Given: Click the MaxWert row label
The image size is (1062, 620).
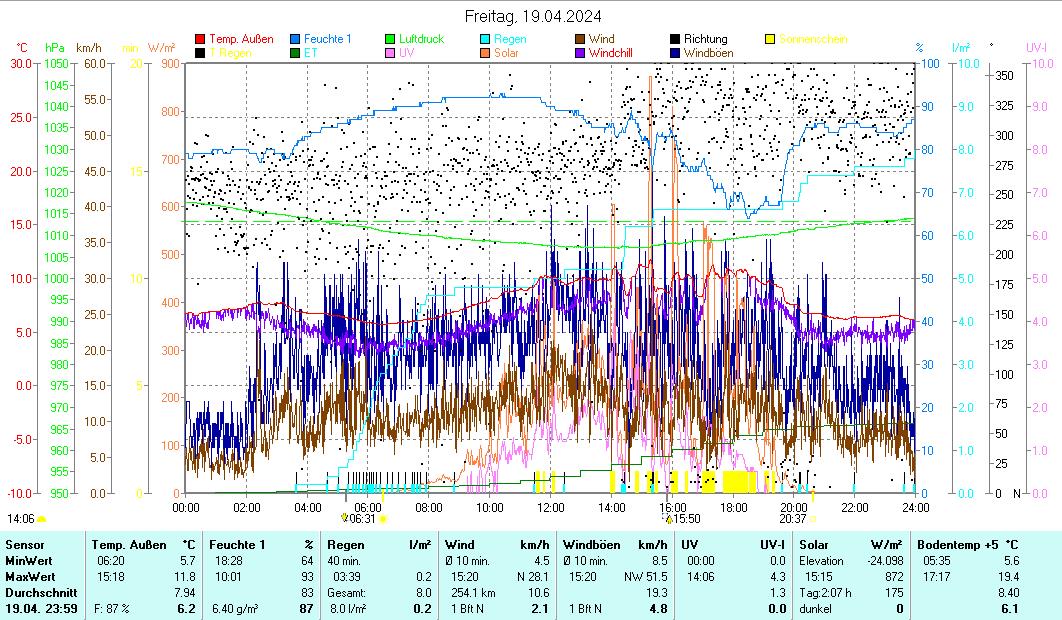Looking at the screenshot, I should 30,577.
